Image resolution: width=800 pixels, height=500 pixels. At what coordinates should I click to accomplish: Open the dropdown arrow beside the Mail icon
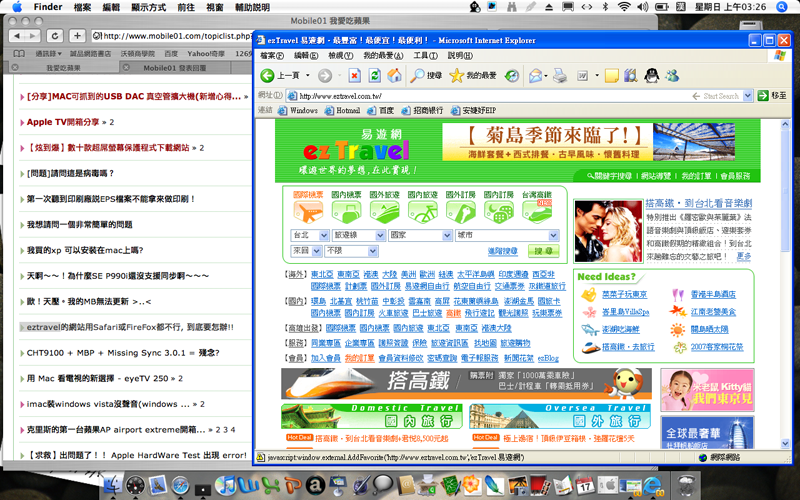546,76
